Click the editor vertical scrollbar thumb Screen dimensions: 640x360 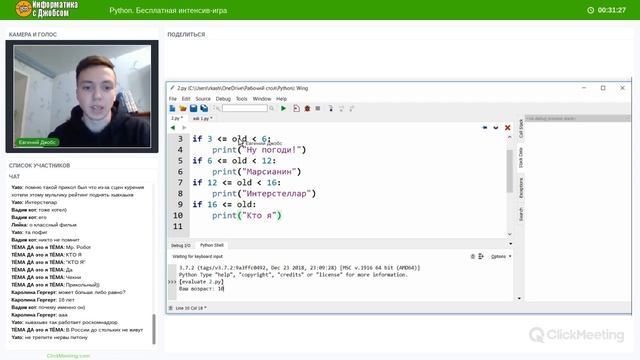[510, 171]
